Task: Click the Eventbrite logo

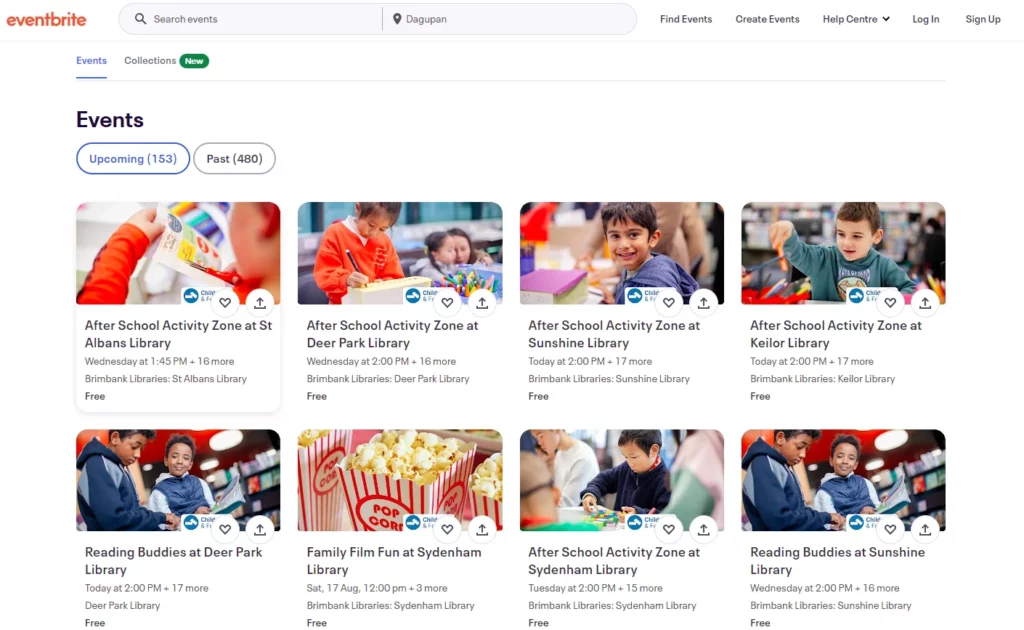Action: tap(46, 20)
